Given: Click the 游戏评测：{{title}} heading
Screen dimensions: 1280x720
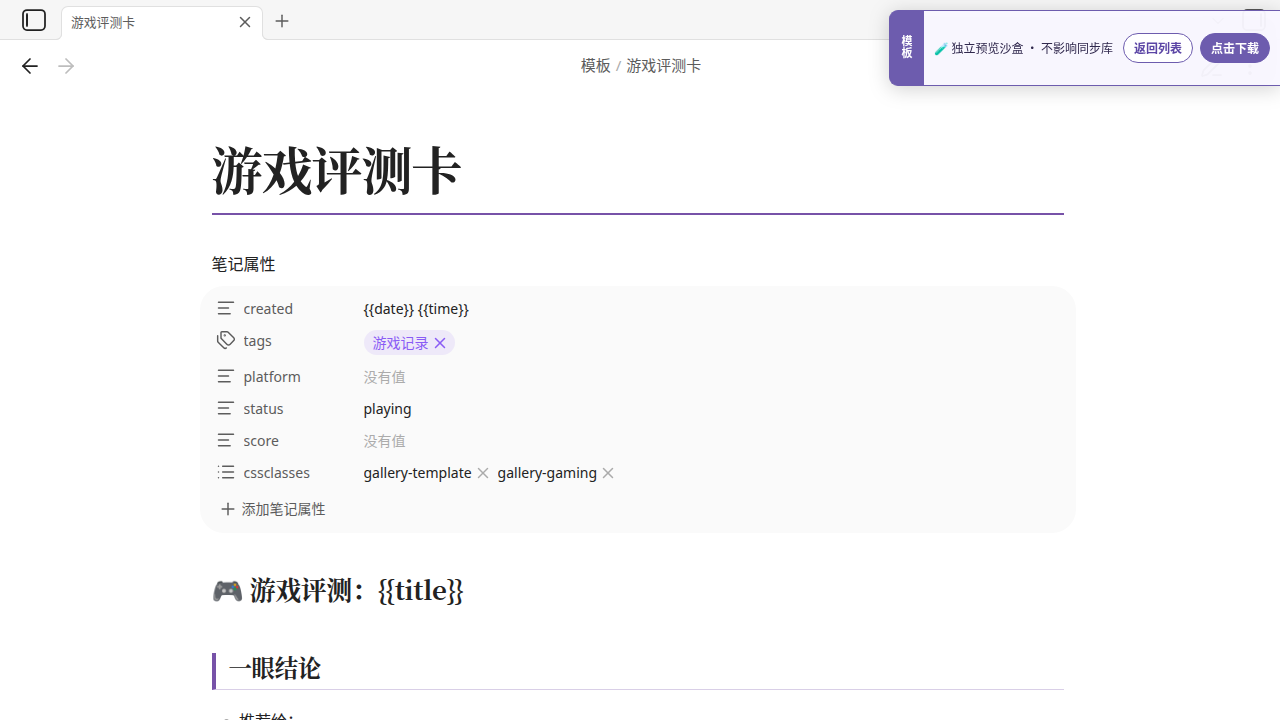Looking at the screenshot, I should click(338, 590).
